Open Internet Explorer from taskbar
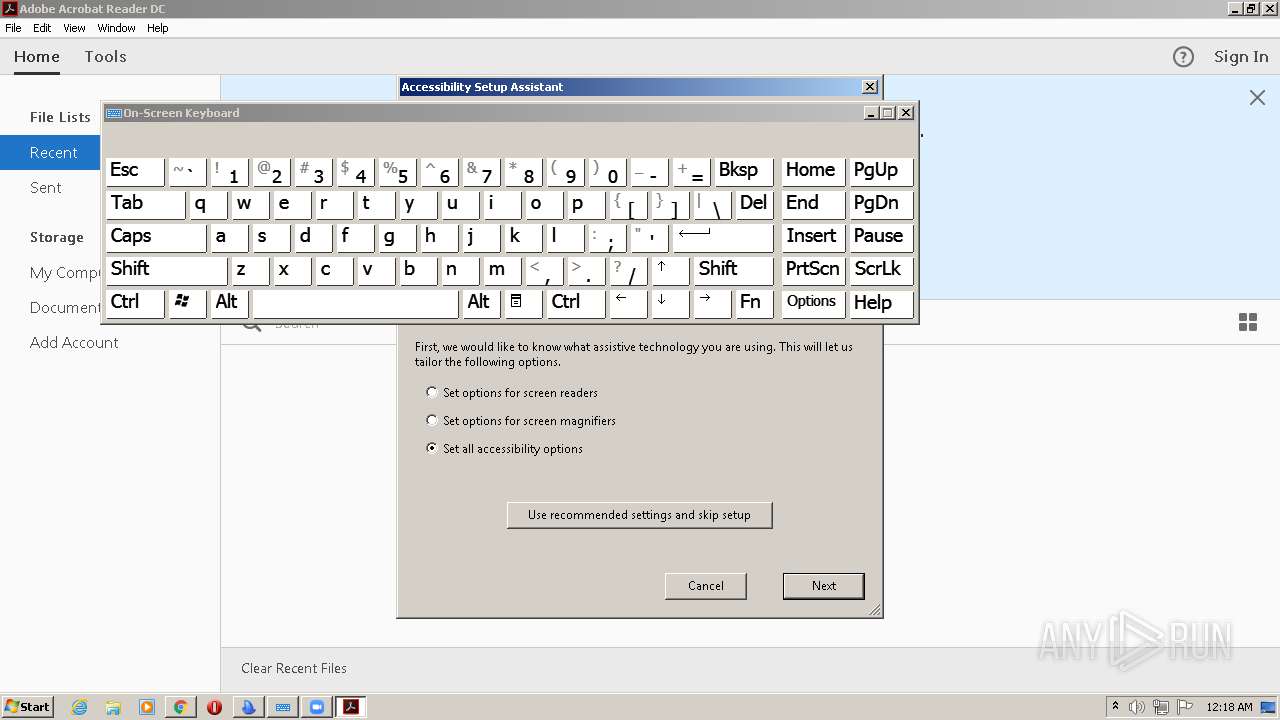Viewport: 1280px width, 720px height. (79, 707)
